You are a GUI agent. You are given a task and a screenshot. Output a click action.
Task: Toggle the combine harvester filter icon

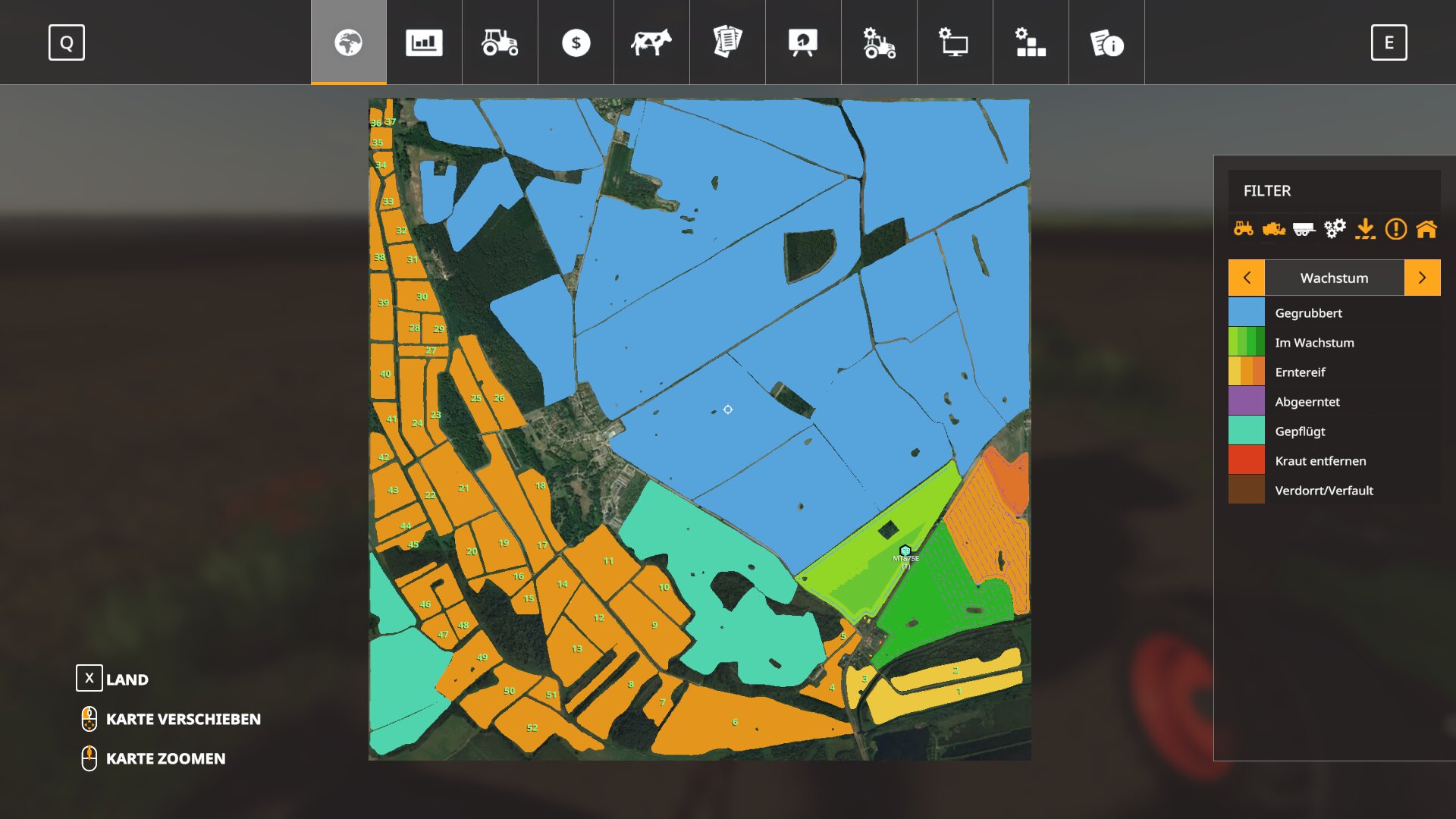pyautogui.click(x=1273, y=228)
